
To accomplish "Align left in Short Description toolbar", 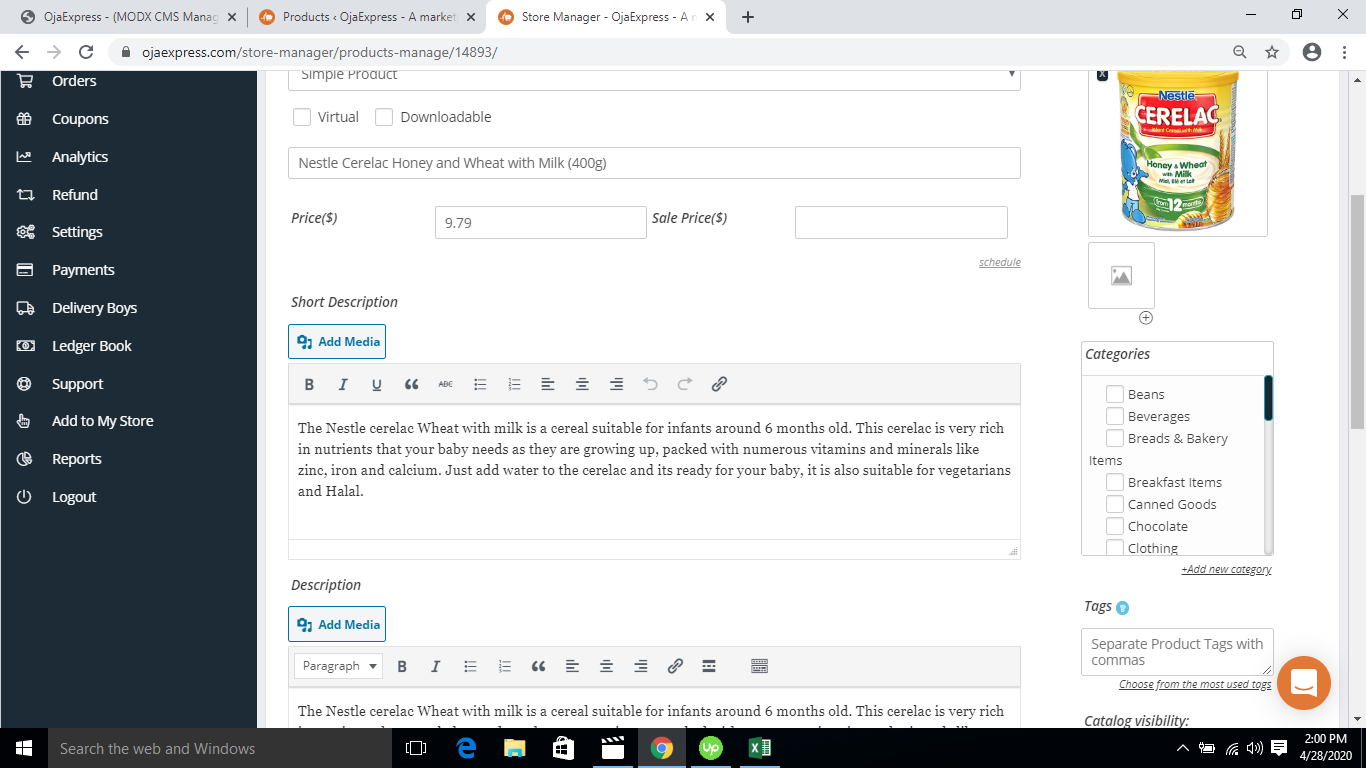I will (x=548, y=384).
